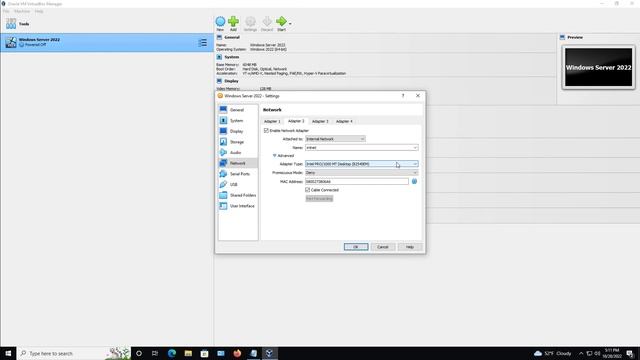
Task: Switch to the Adapter 4 tab
Action: coord(344,121)
